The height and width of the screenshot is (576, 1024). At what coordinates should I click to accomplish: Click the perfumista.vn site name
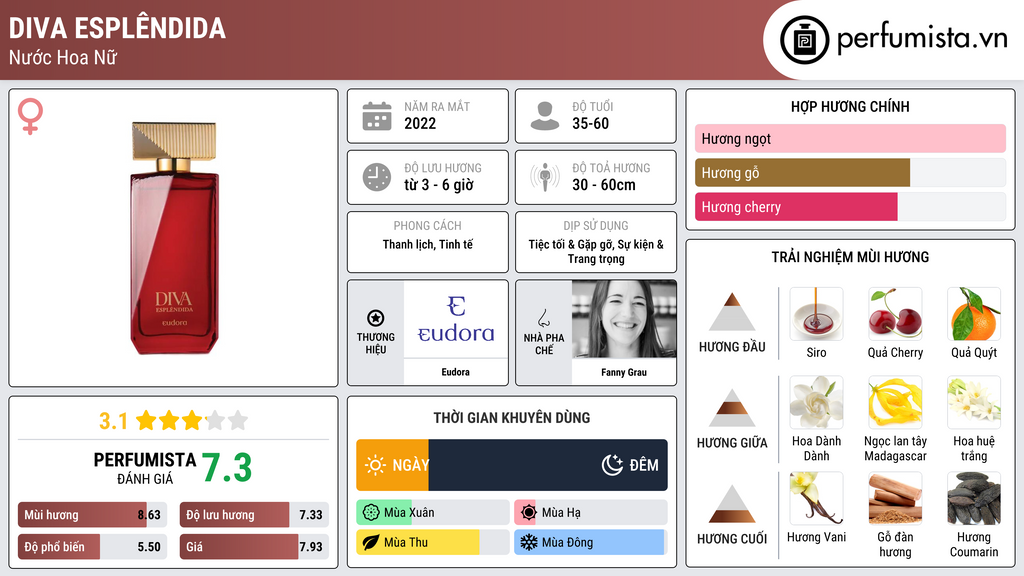tap(922, 39)
